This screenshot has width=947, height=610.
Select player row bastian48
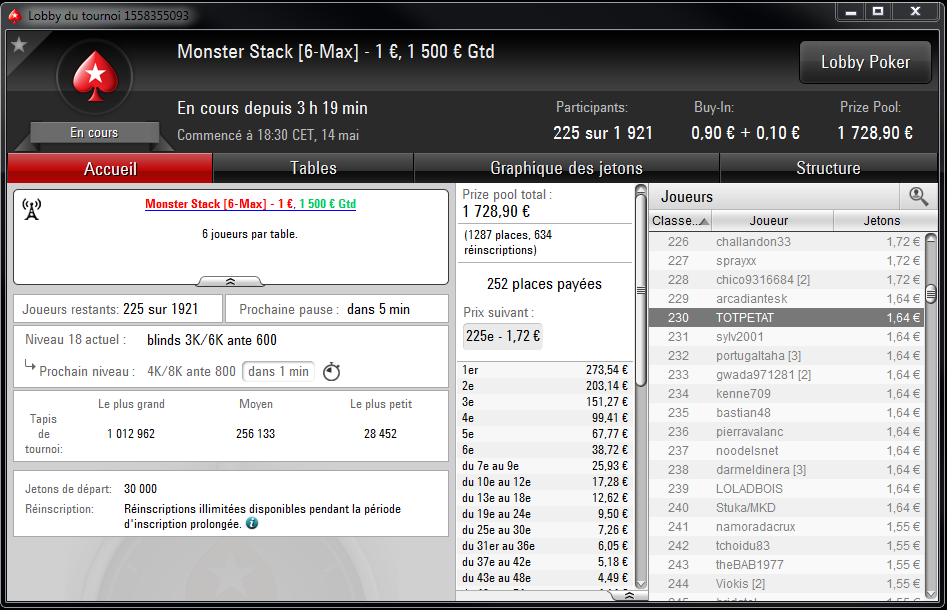(x=786, y=413)
